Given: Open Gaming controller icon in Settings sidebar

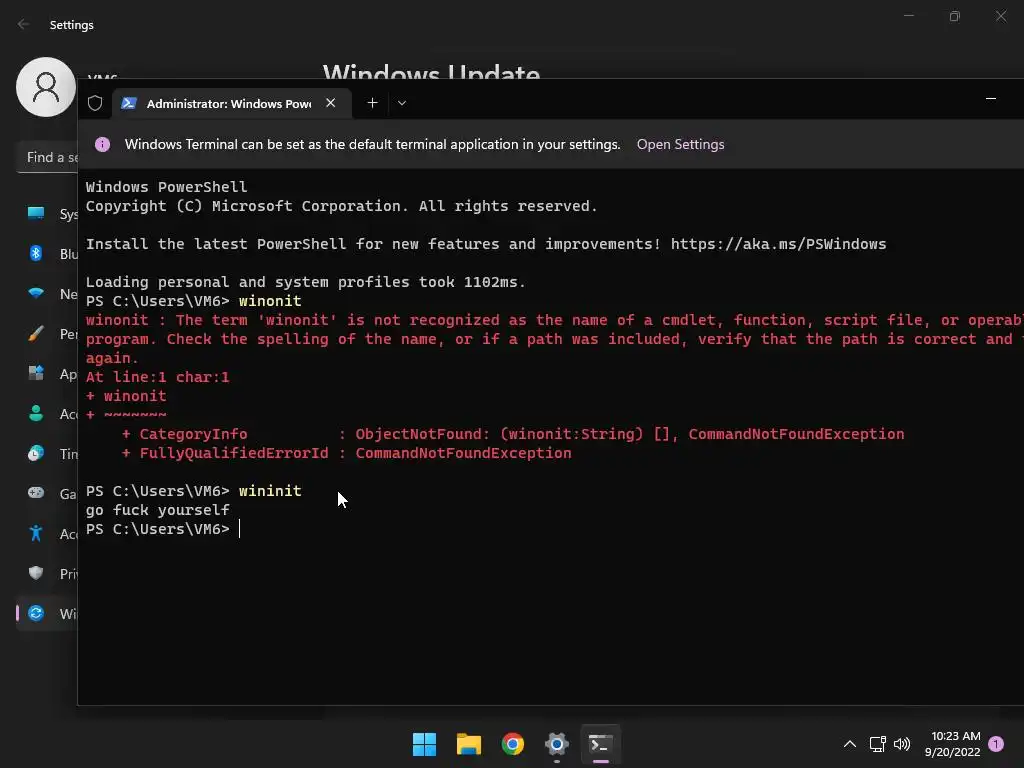Looking at the screenshot, I should [36, 493].
